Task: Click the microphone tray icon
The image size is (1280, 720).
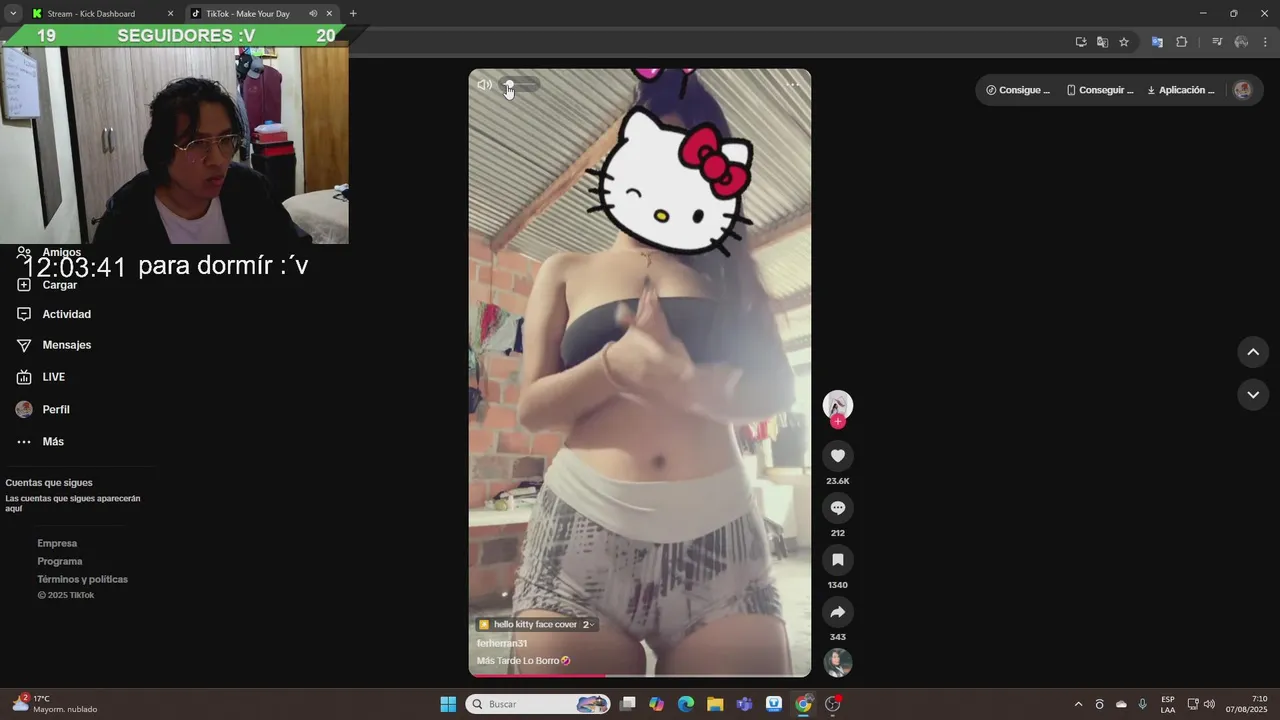Action: pyautogui.click(x=1142, y=704)
